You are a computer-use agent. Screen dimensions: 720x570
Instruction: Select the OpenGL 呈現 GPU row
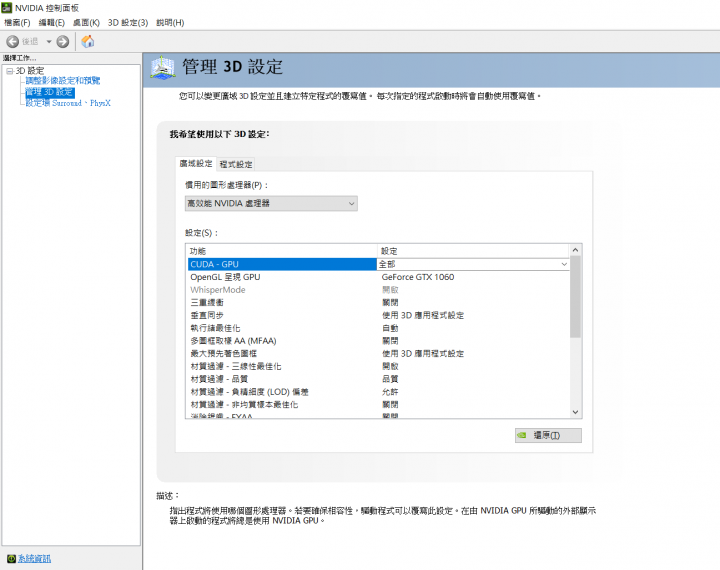coord(379,277)
